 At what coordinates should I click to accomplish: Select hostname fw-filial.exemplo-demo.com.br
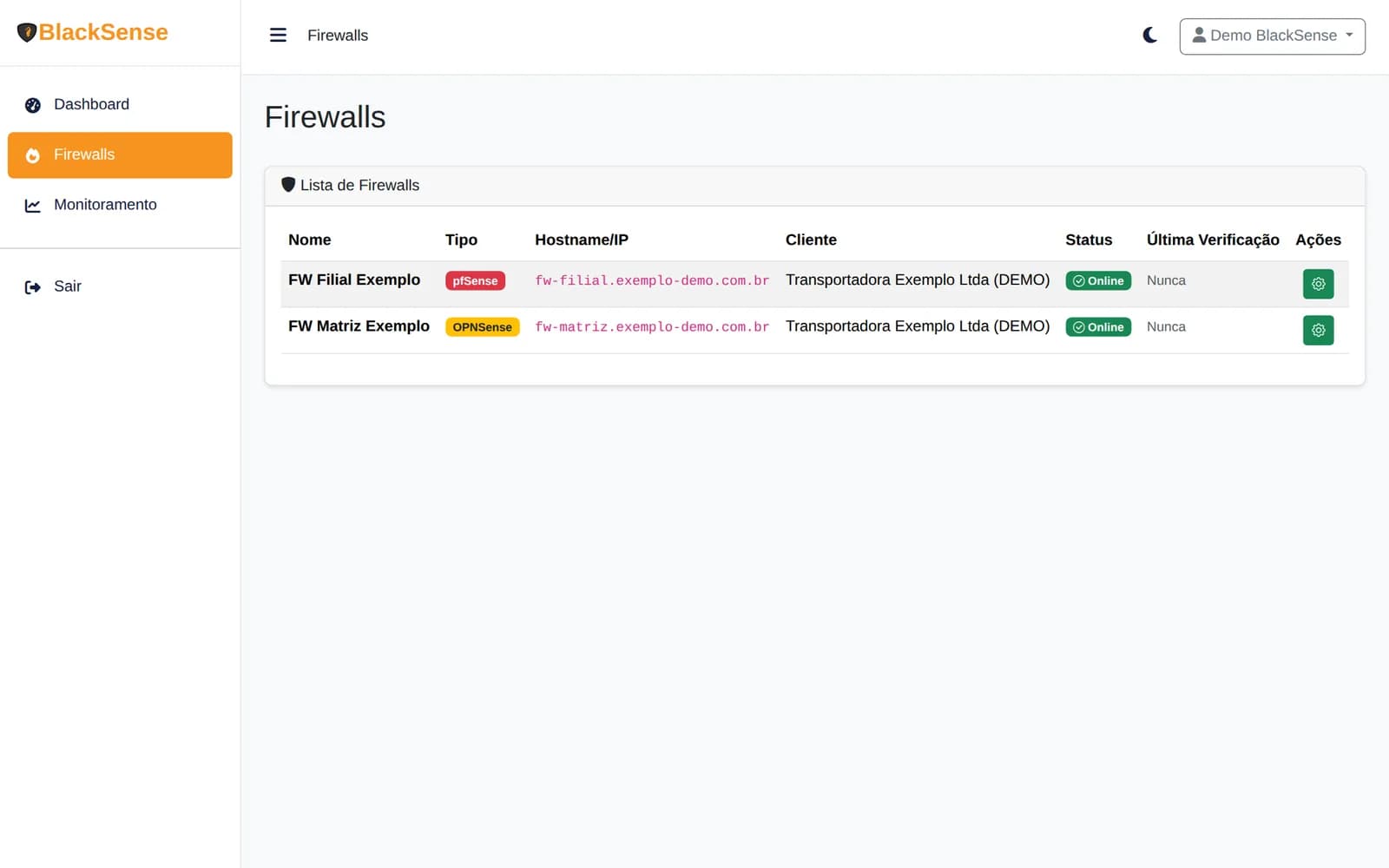coord(652,280)
